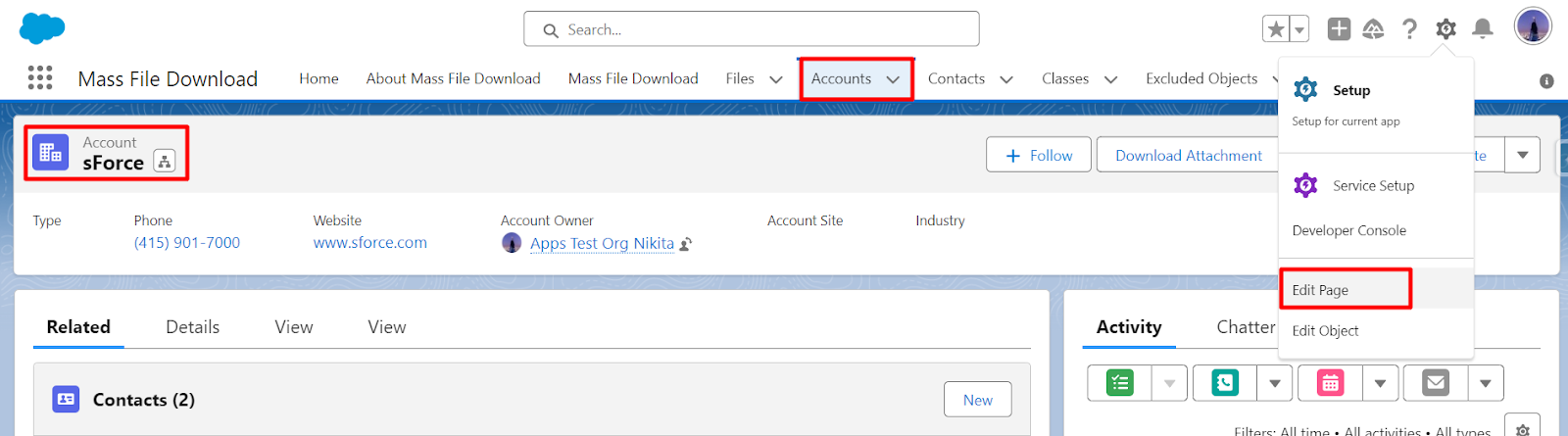The height and width of the screenshot is (436, 1568).
Task: View the account hierarchy icon beside sForce
Action: pyautogui.click(x=165, y=163)
